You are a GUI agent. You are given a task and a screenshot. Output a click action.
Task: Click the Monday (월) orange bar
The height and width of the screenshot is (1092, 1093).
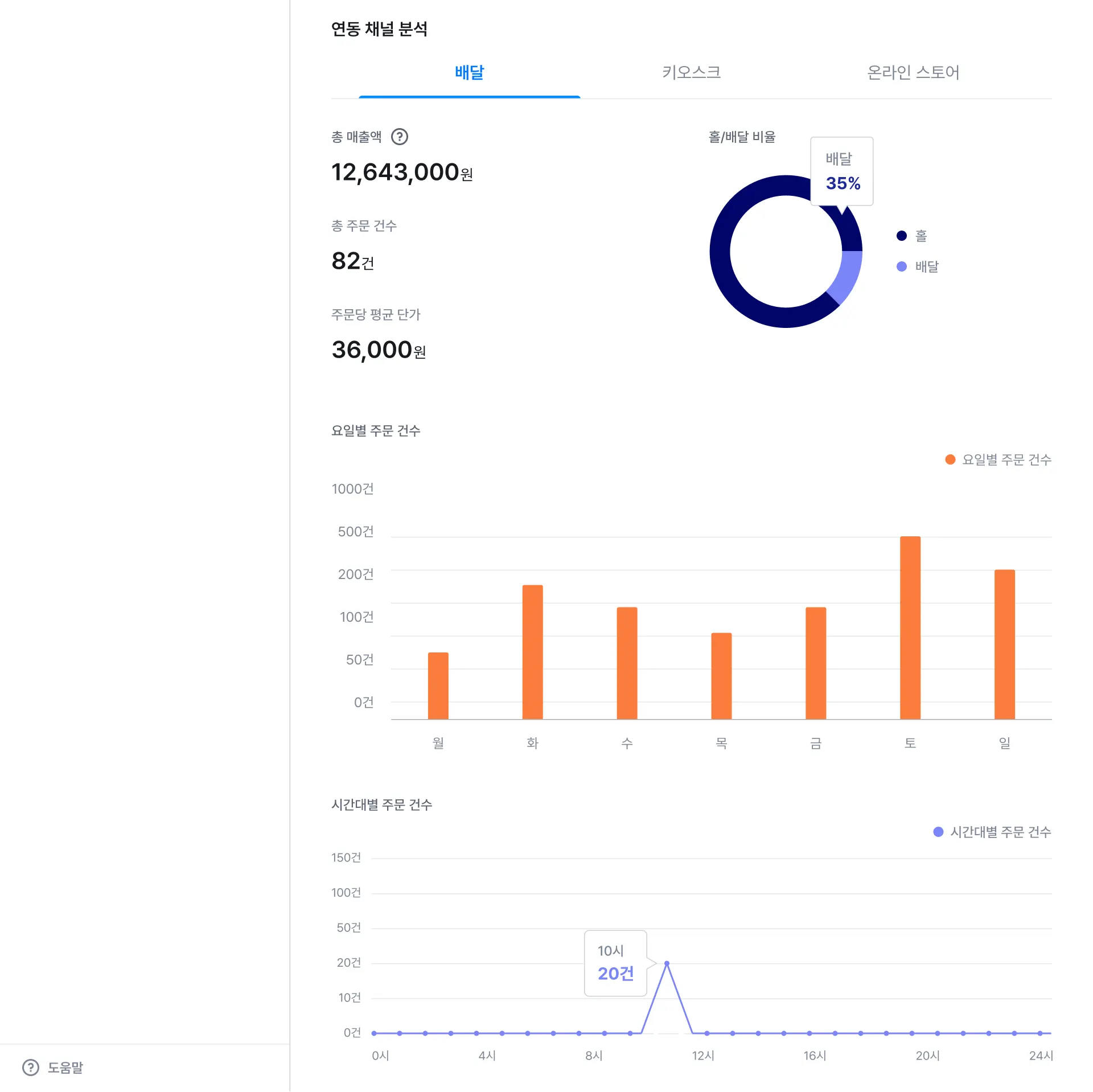tap(438, 685)
